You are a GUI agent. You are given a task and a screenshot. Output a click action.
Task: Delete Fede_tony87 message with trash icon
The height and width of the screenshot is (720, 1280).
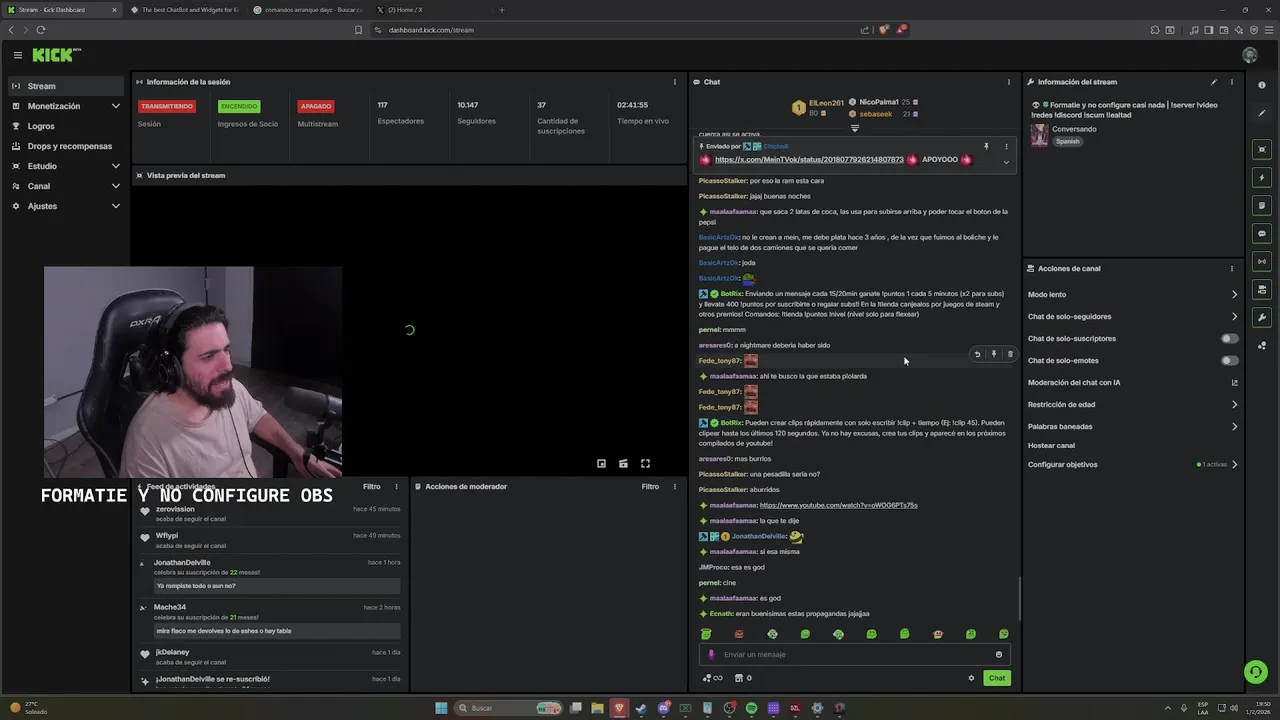click(1010, 354)
